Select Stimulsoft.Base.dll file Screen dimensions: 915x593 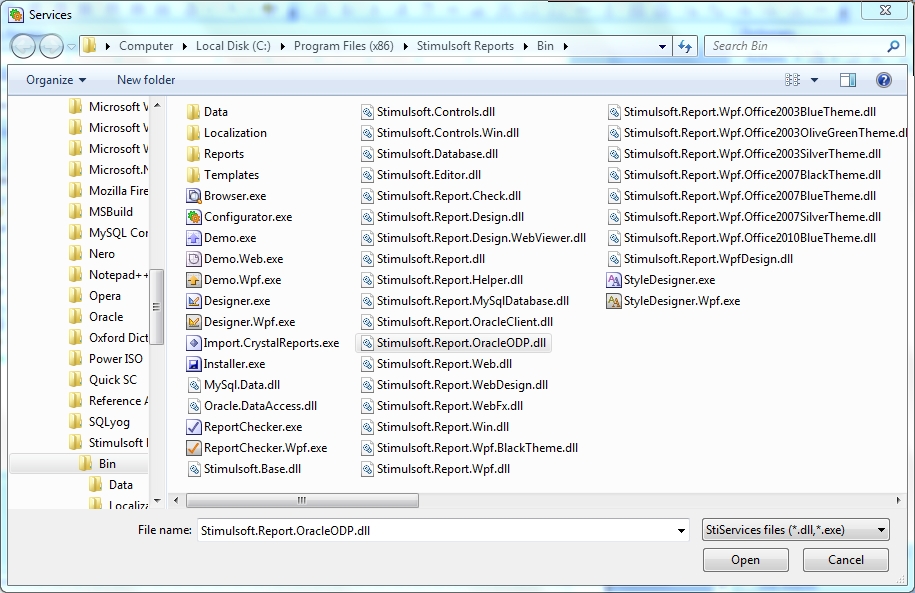244,469
